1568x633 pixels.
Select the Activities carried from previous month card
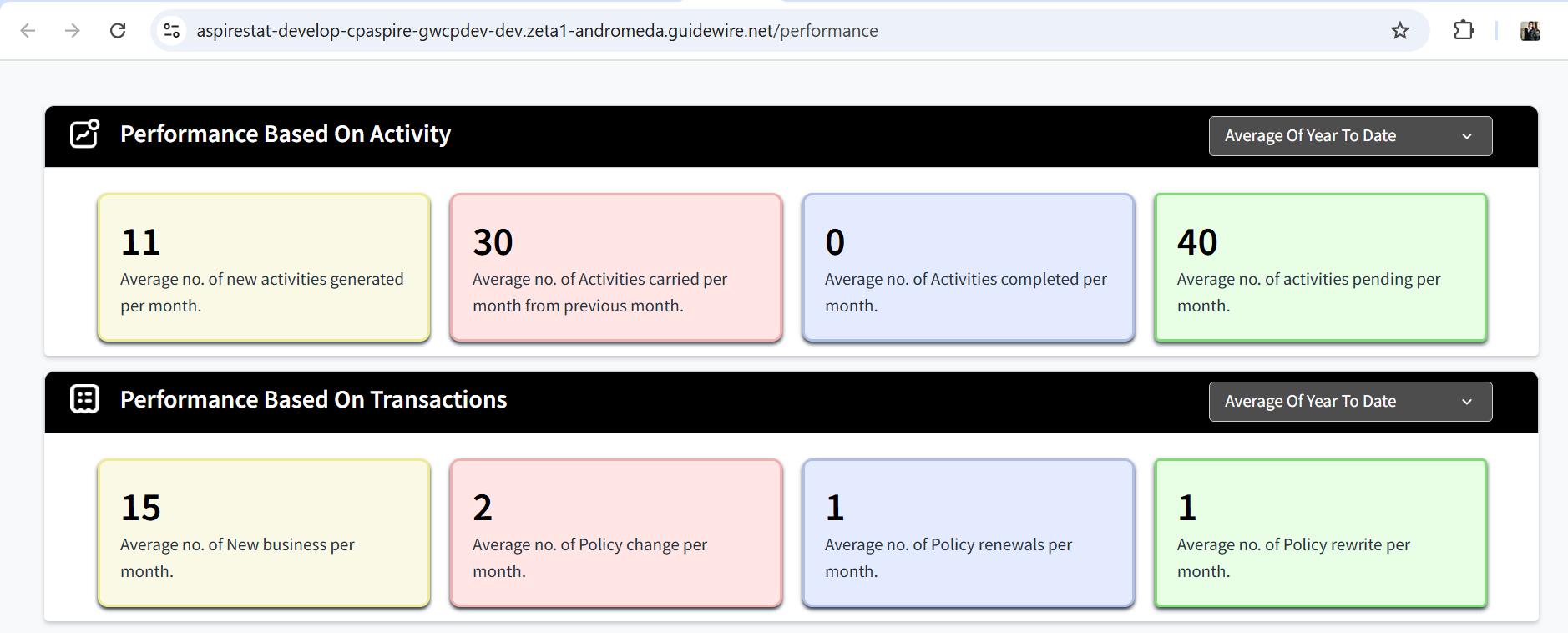(616, 267)
